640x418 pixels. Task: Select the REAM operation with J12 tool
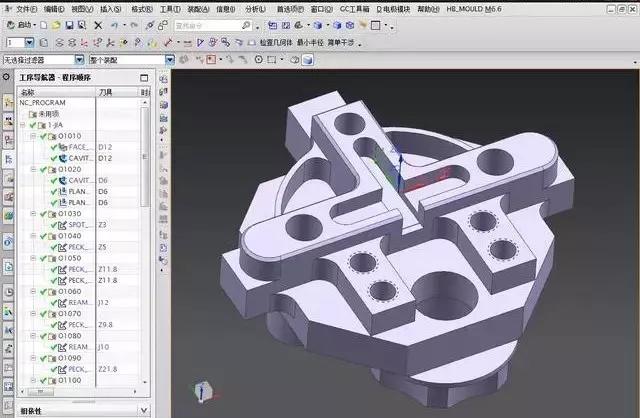pos(78,302)
